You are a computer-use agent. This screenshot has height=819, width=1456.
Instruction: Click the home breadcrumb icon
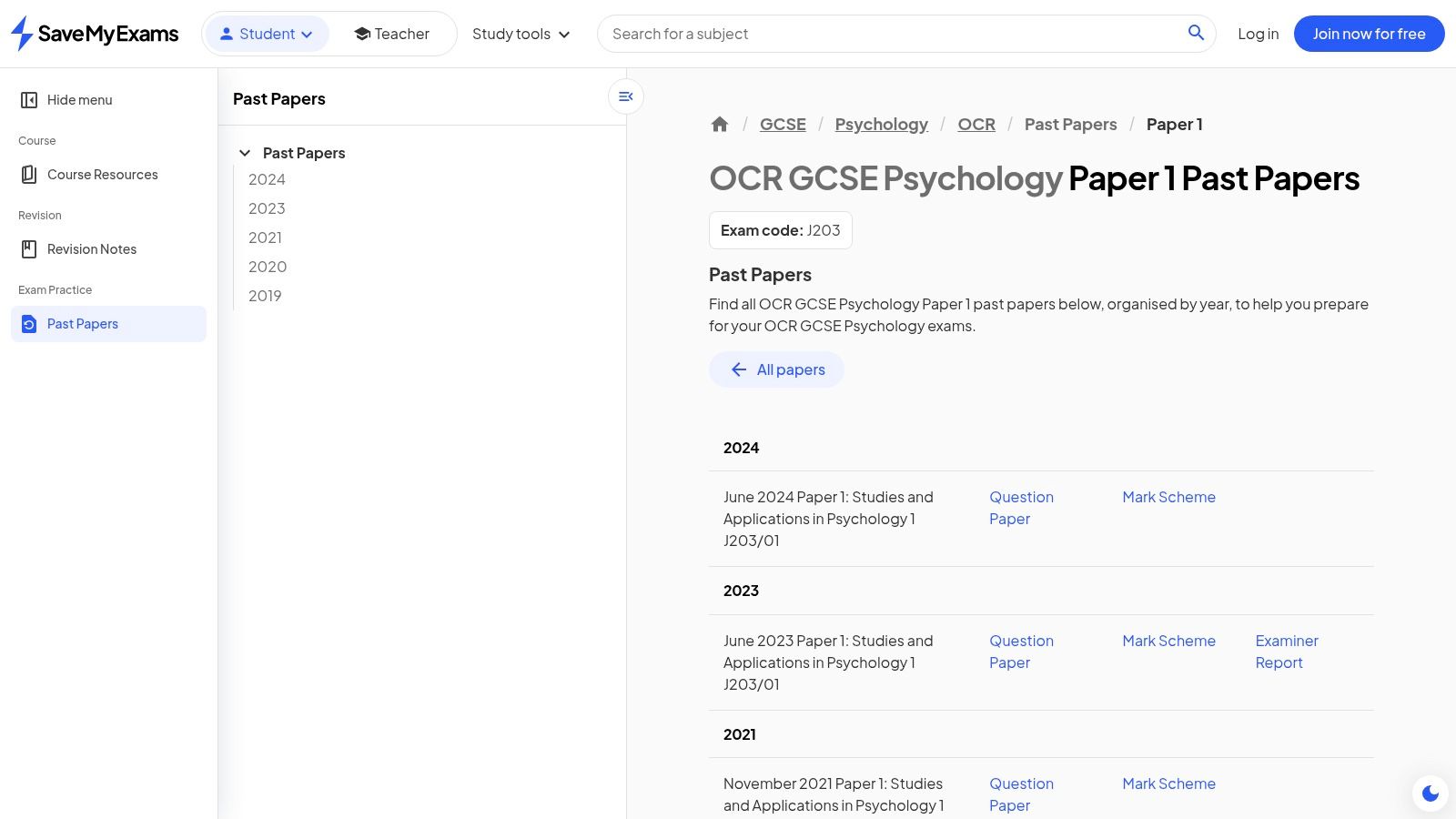point(720,125)
